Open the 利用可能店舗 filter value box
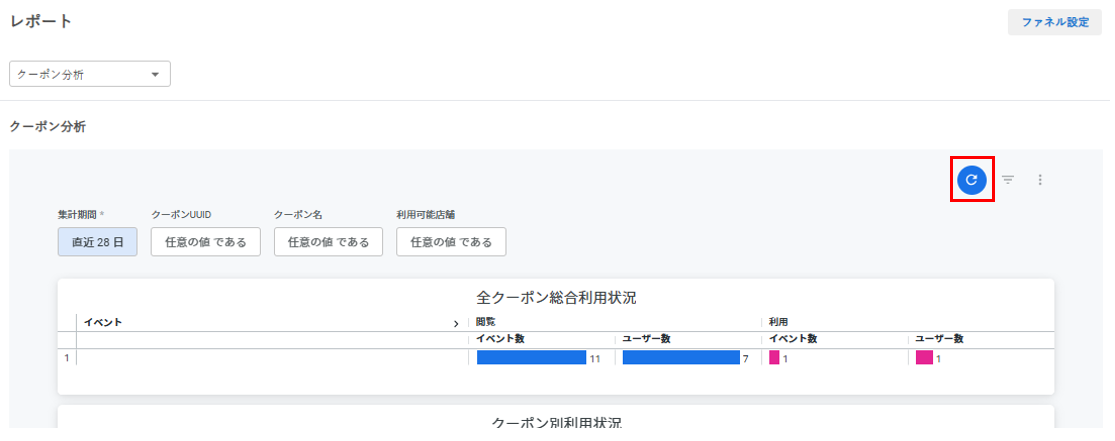The height and width of the screenshot is (441, 1115). (451, 242)
